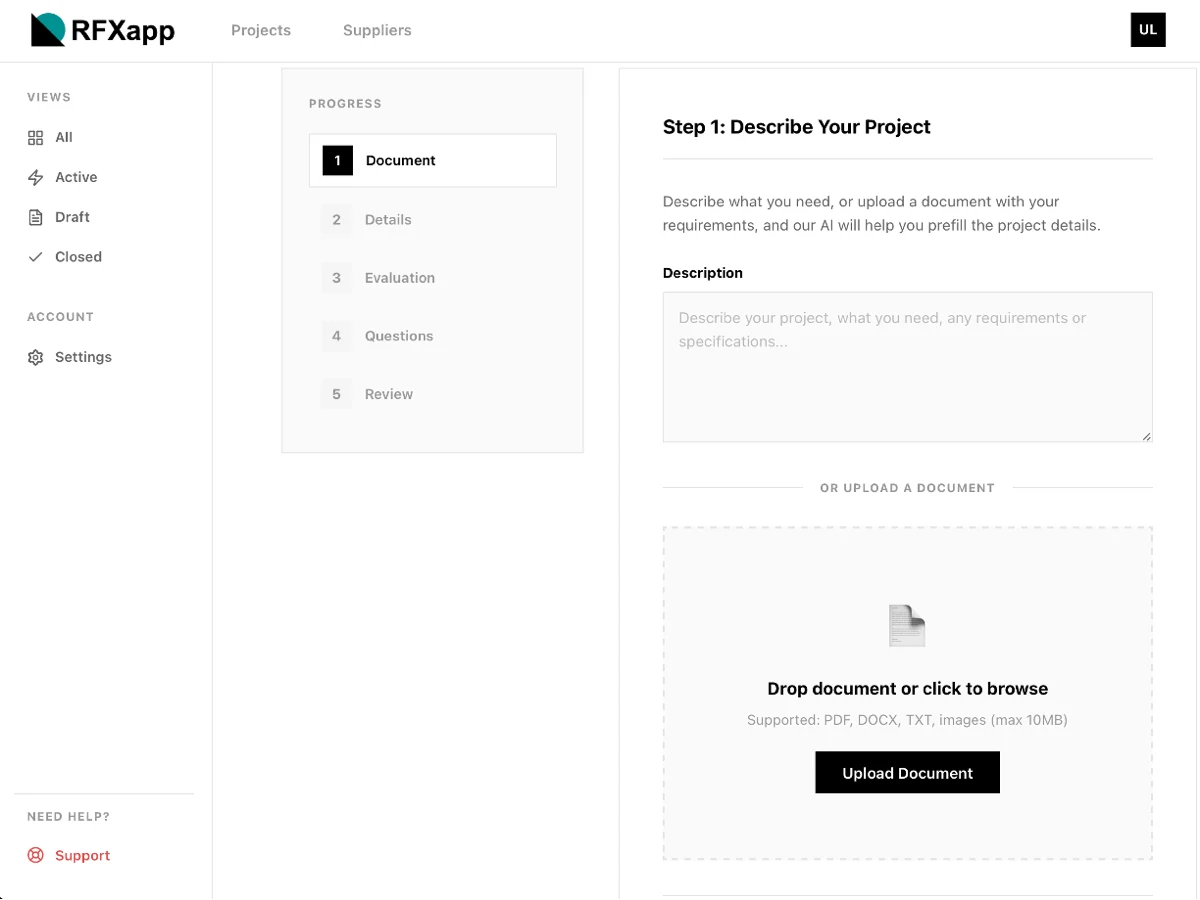Screen dimensions: 1200x900
Task: Click the NEED HELP? label
Action: [68, 817]
